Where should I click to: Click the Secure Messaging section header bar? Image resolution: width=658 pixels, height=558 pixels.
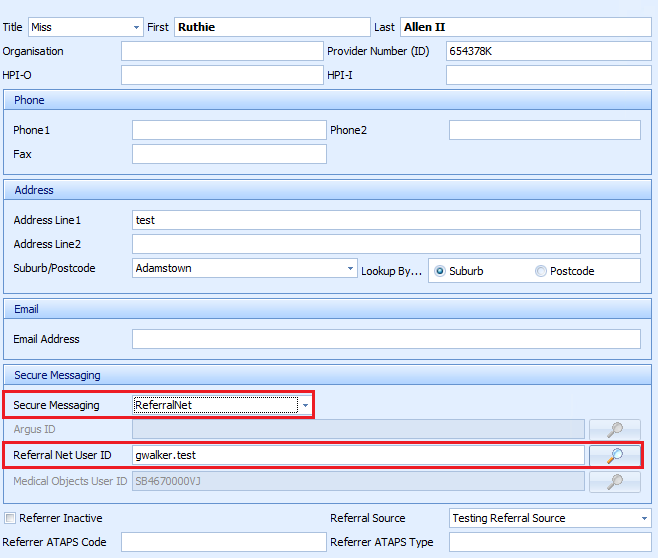(x=327, y=375)
